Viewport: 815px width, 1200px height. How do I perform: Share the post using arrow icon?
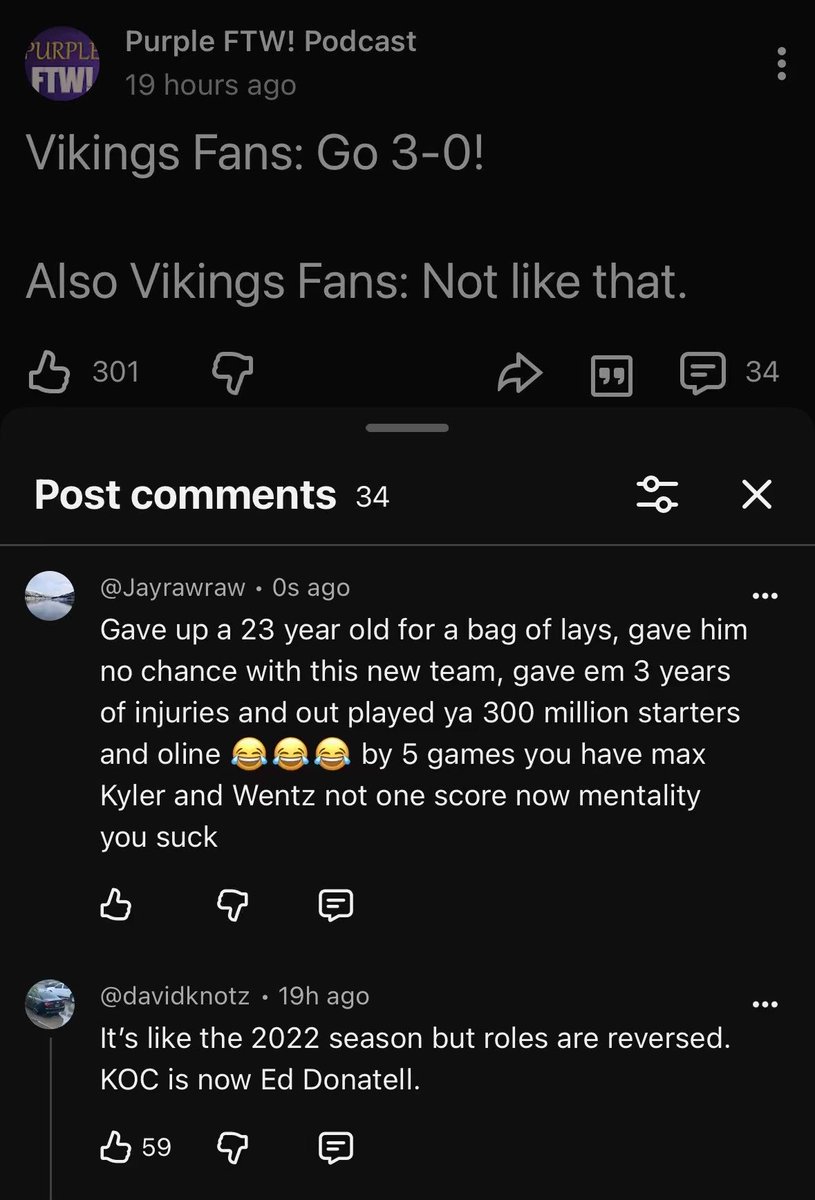521,374
